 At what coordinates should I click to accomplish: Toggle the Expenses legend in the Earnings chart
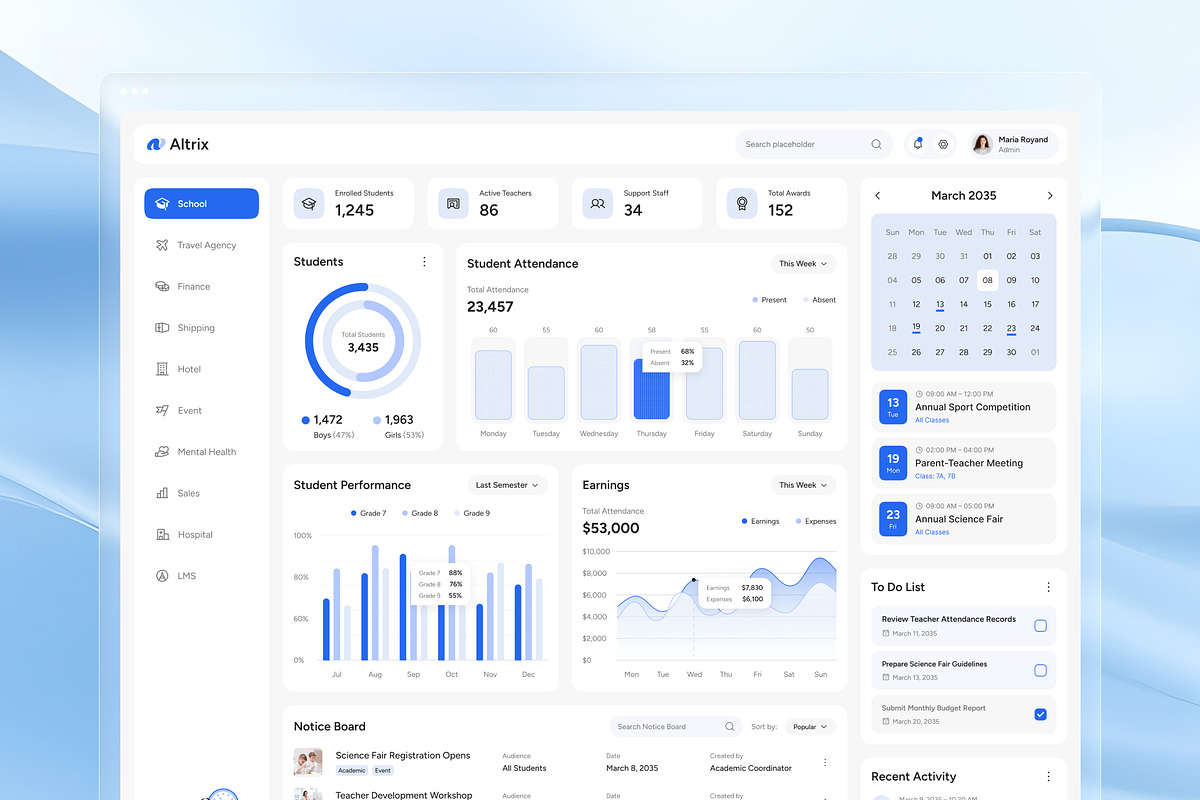816,521
